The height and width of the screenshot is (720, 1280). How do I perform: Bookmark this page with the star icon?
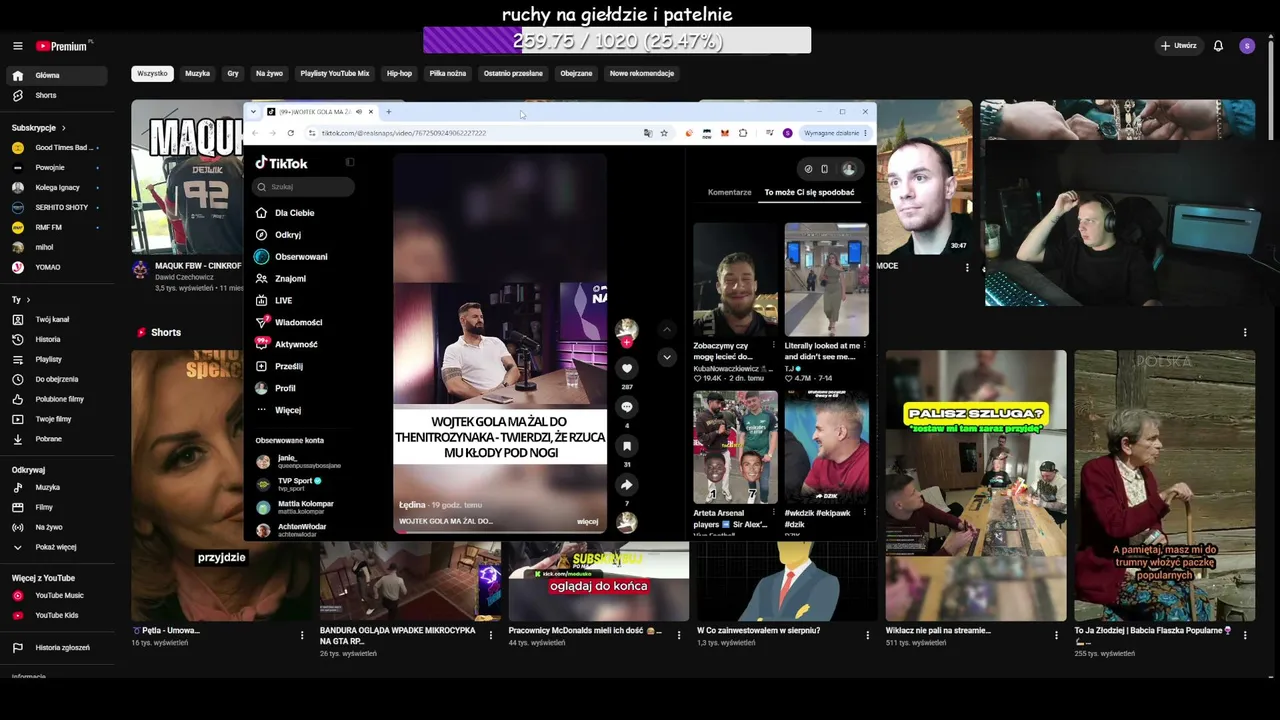[x=664, y=133]
